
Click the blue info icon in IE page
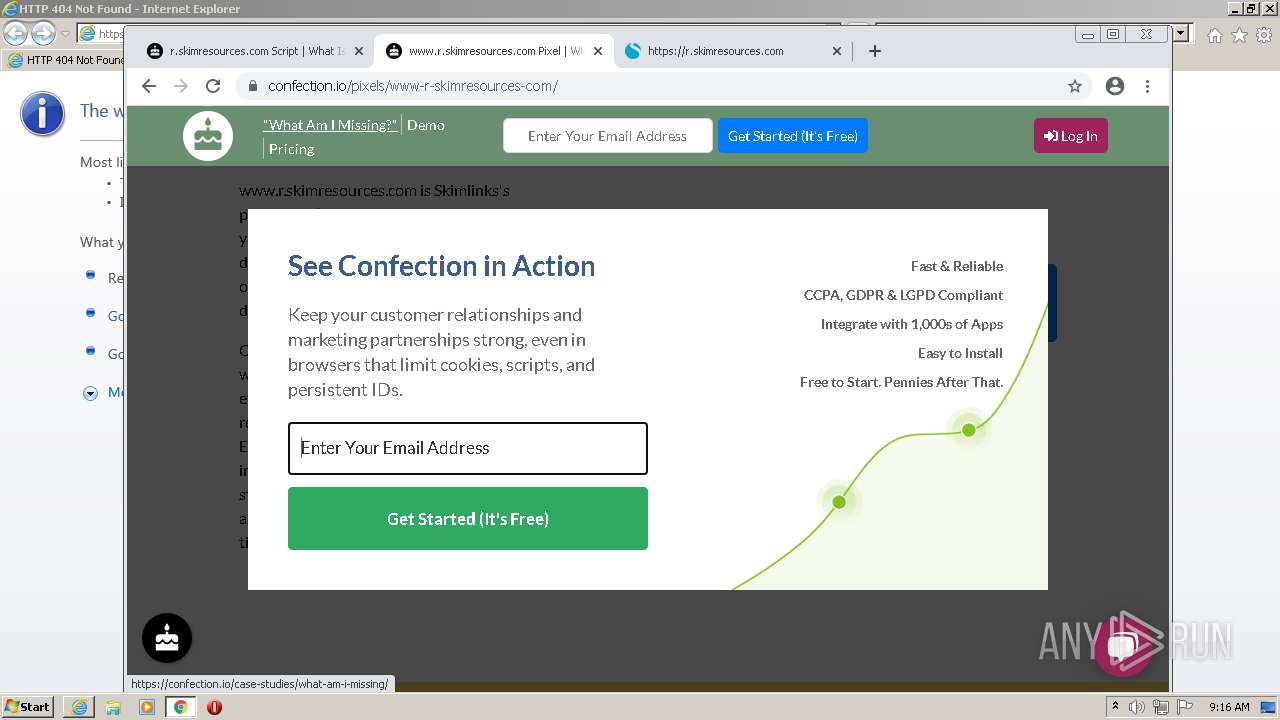coord(42,114)
